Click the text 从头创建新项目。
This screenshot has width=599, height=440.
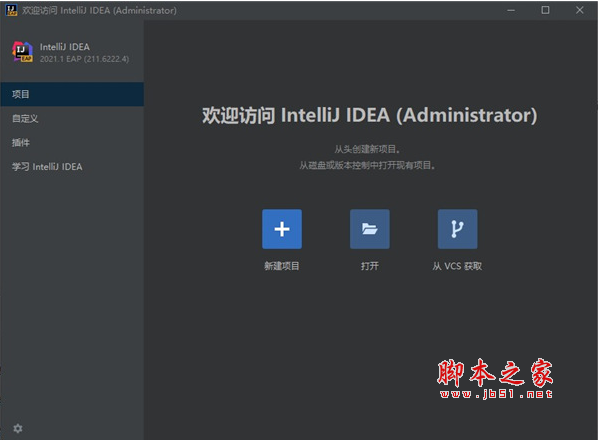[x=367, y=149]
